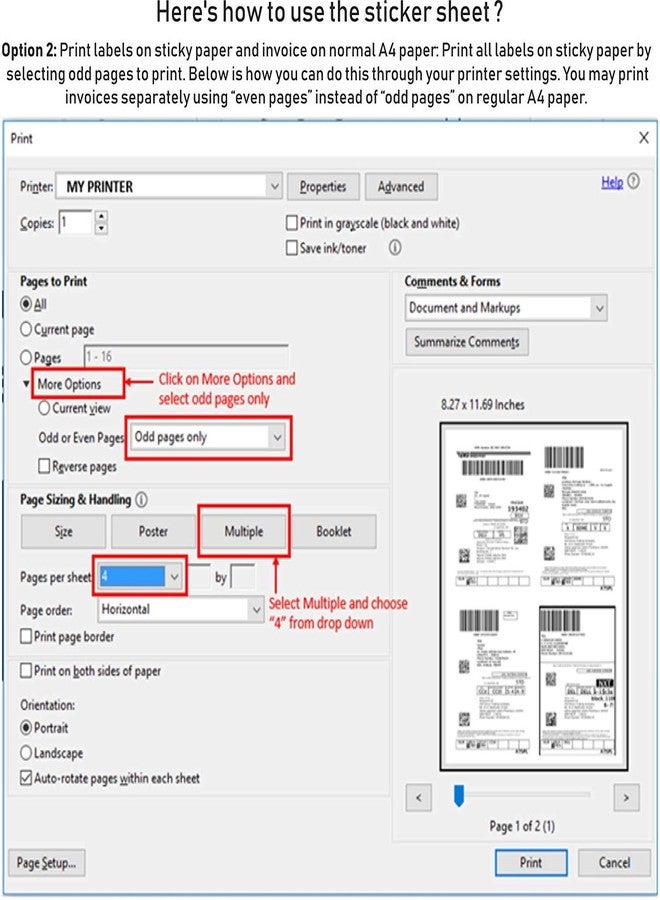
Task: Open the Odd or Even Pages dropdown
Action: 277,437
